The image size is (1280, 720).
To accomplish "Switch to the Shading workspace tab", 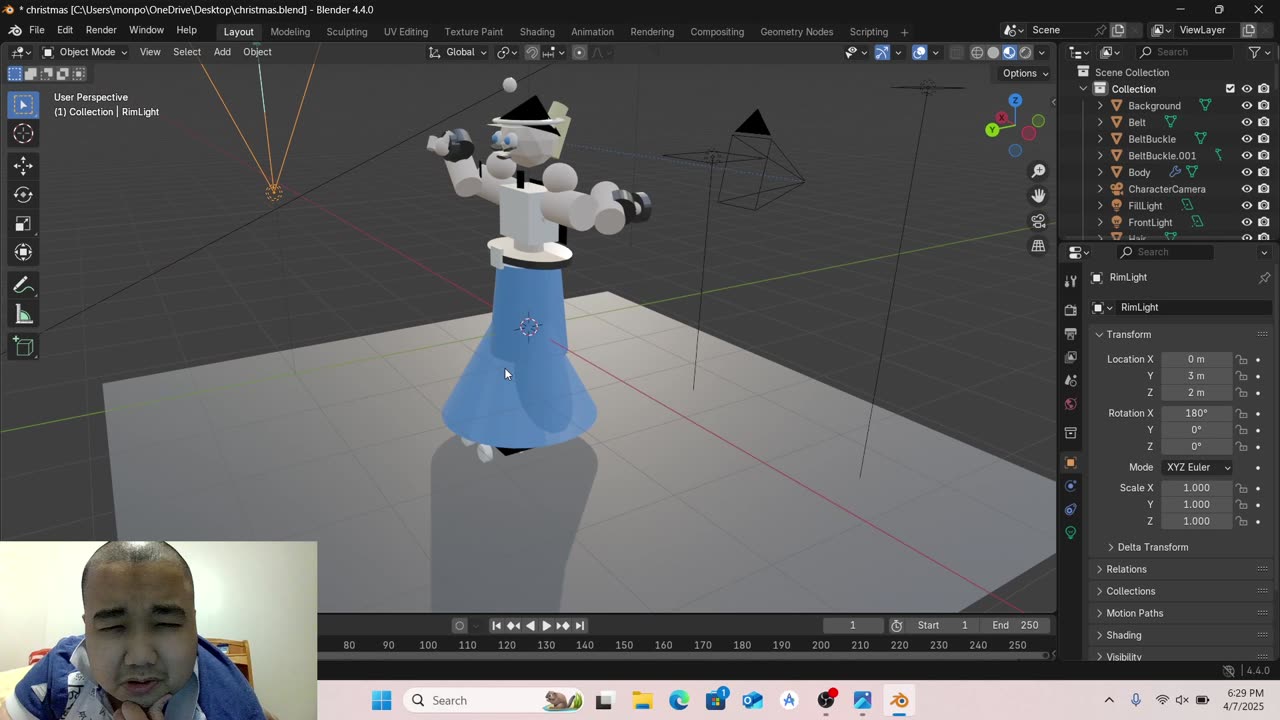I will click(537, 31).
